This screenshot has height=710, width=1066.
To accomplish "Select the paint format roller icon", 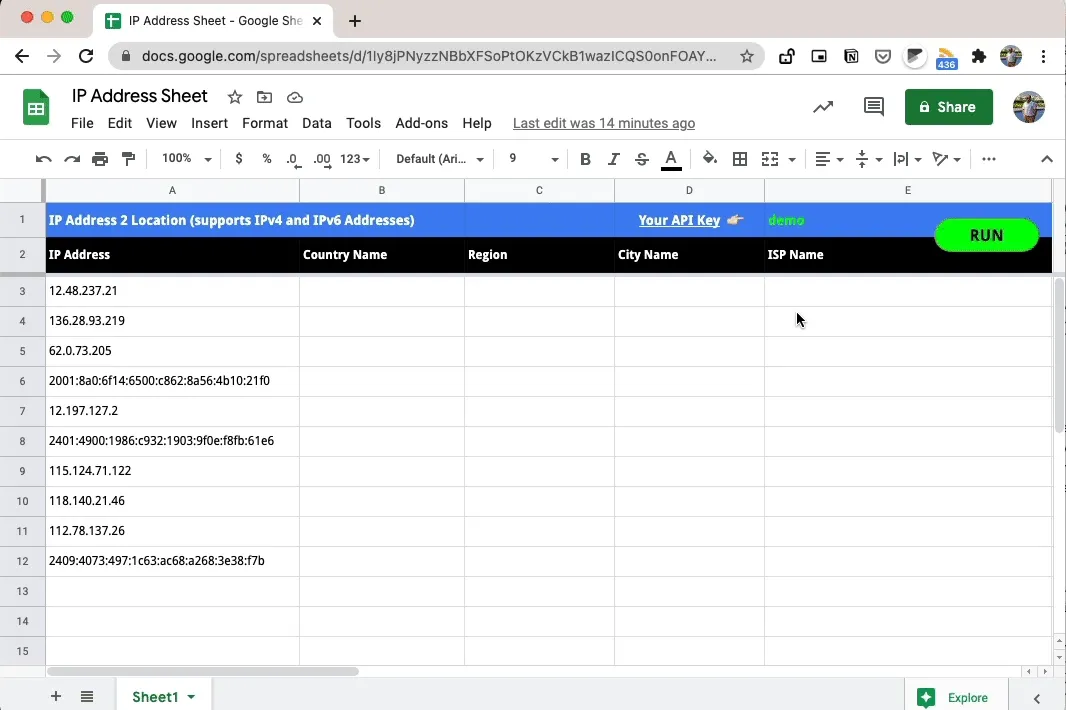I will 128,159.
